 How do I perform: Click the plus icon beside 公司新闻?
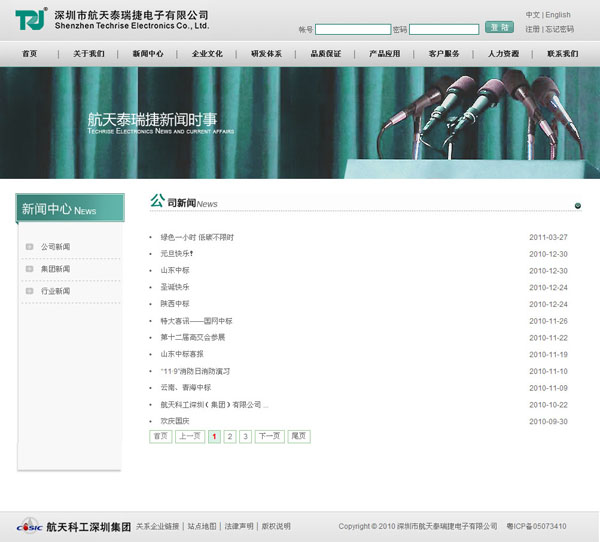[30, 246]
